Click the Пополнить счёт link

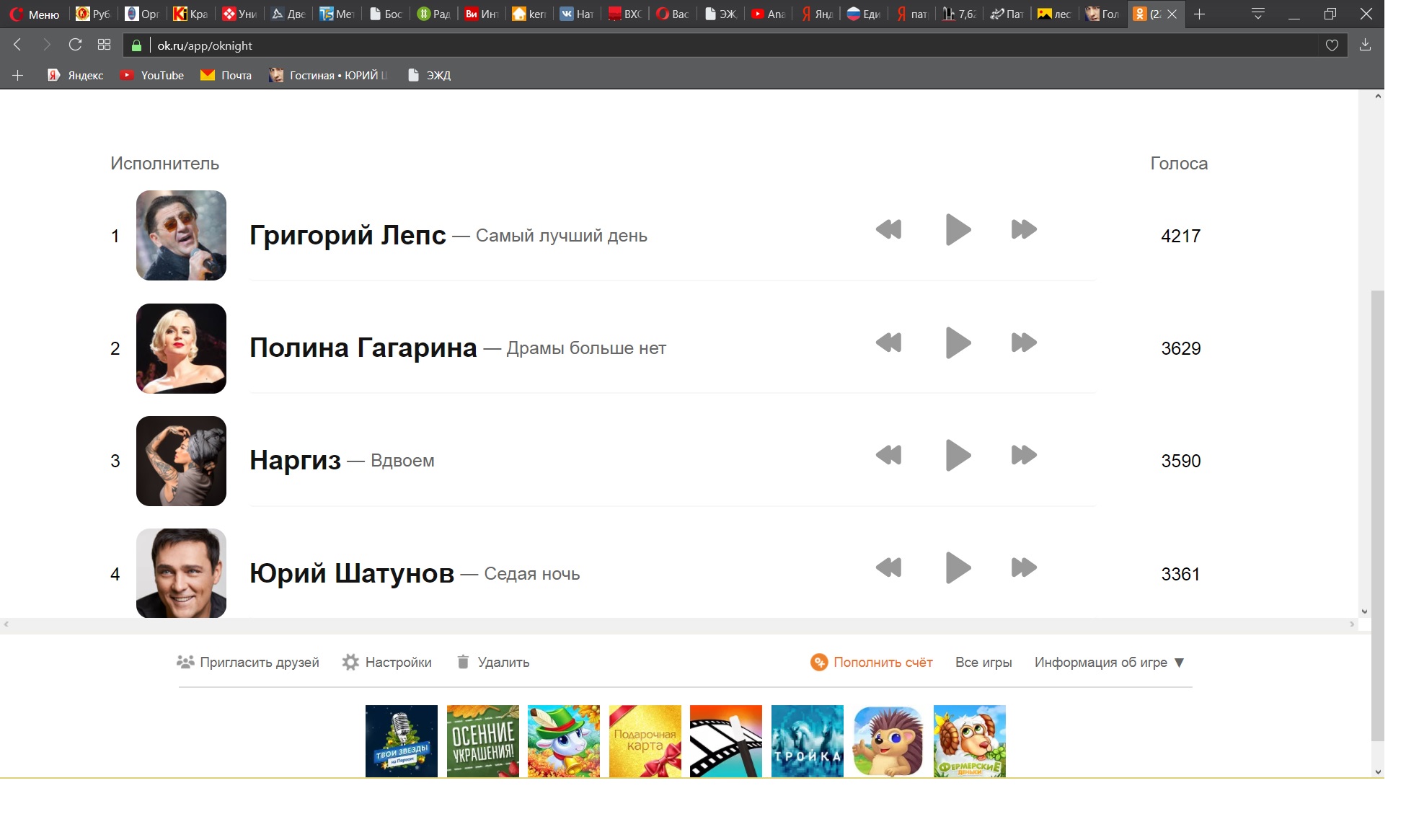(x=883, y=662)
